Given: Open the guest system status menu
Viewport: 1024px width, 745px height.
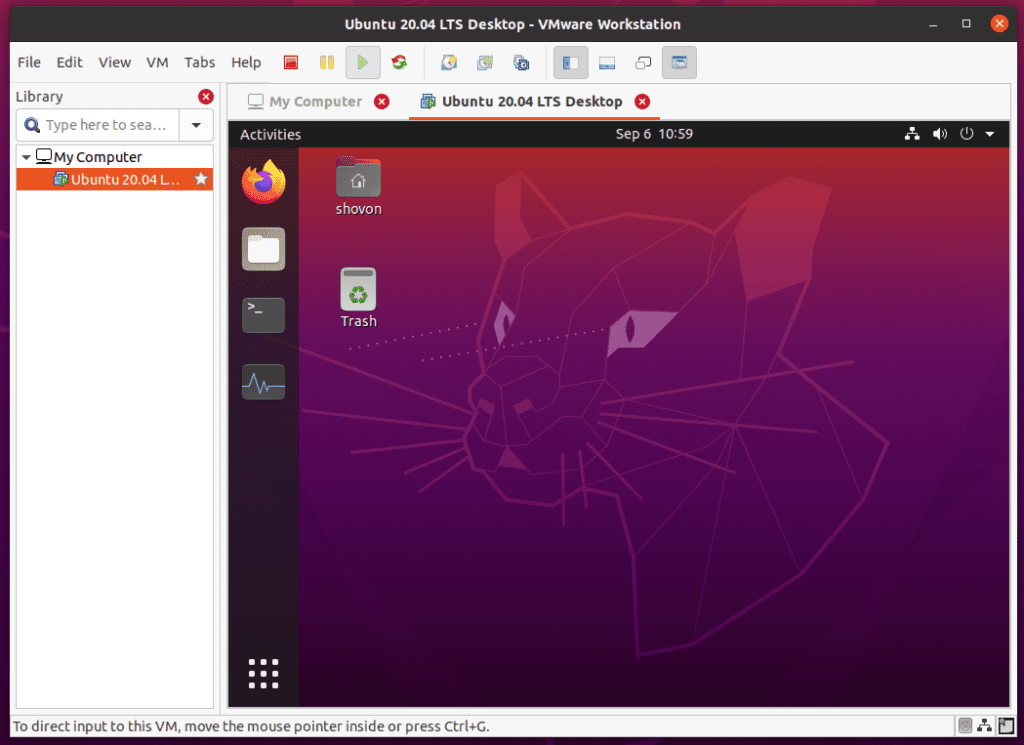Looking at the screenshot, I should coord(990,133).
